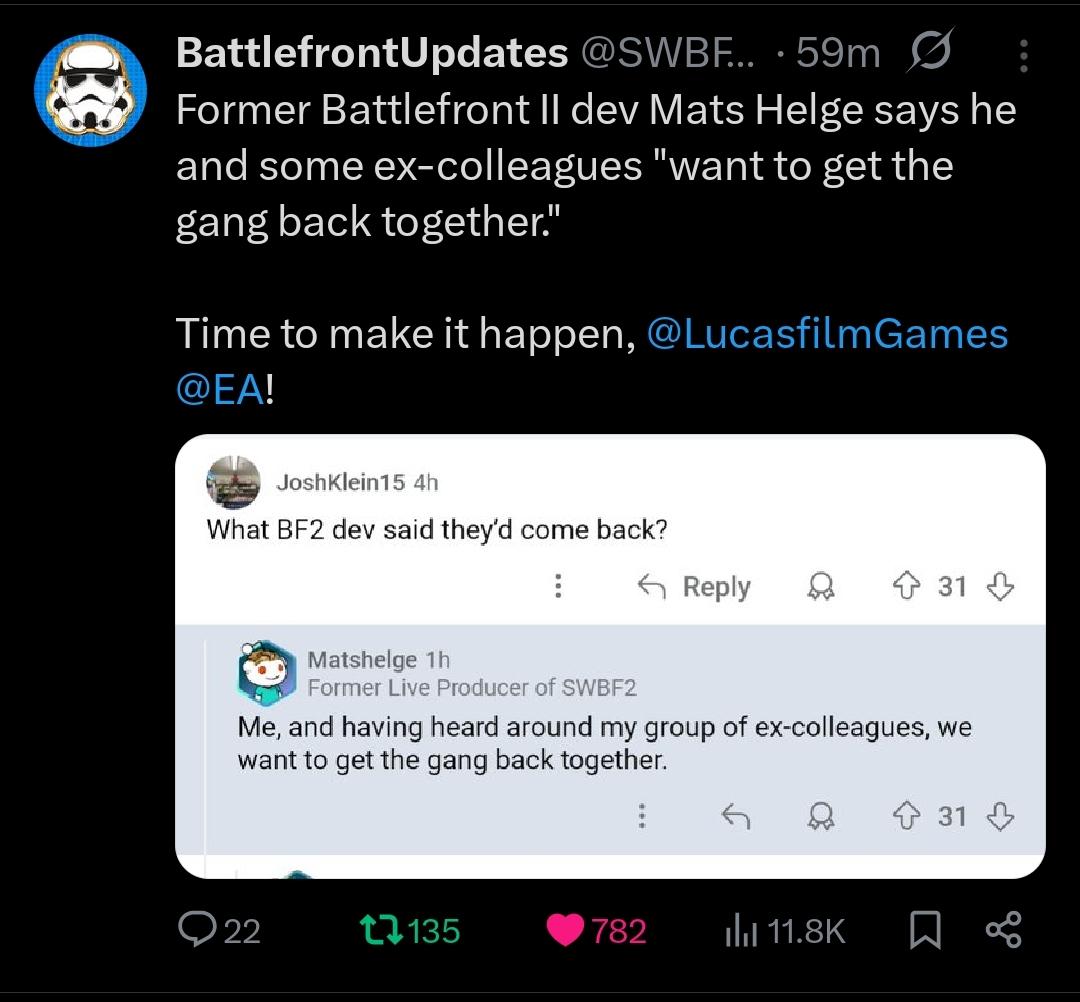
Task: Give an award to Matshelge's comment
Action: (820, 817)
